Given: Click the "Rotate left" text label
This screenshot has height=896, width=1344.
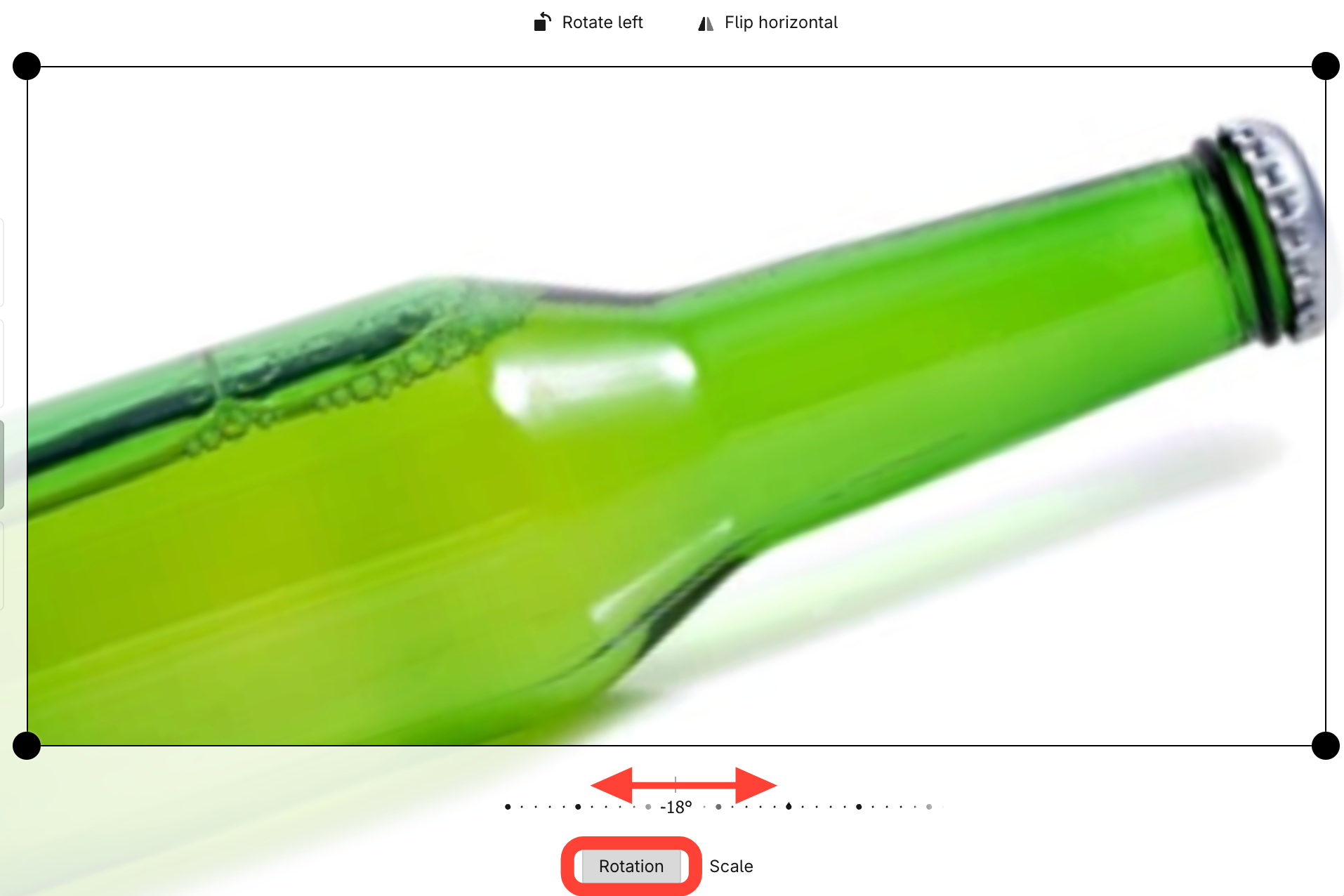Looking at the screenshot, I should coord(602,22).
